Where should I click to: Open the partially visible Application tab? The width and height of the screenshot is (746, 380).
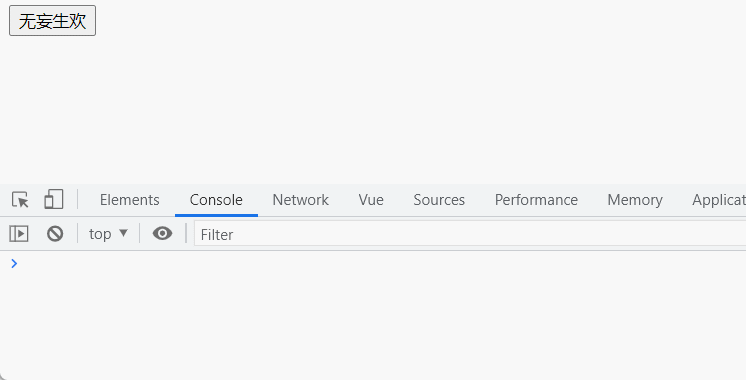(x=719, y=200)
